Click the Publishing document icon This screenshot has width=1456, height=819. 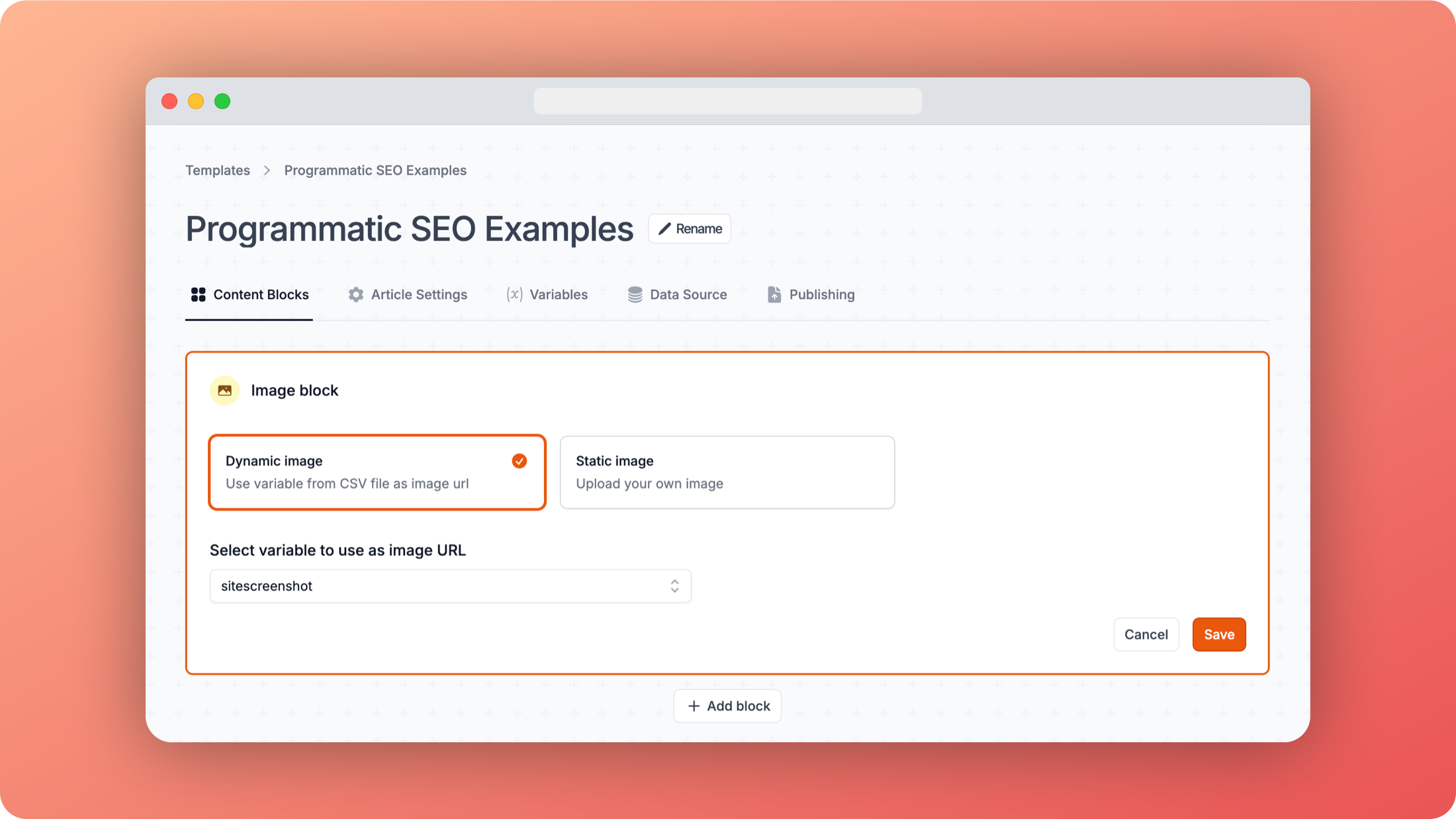coord(774,294)
